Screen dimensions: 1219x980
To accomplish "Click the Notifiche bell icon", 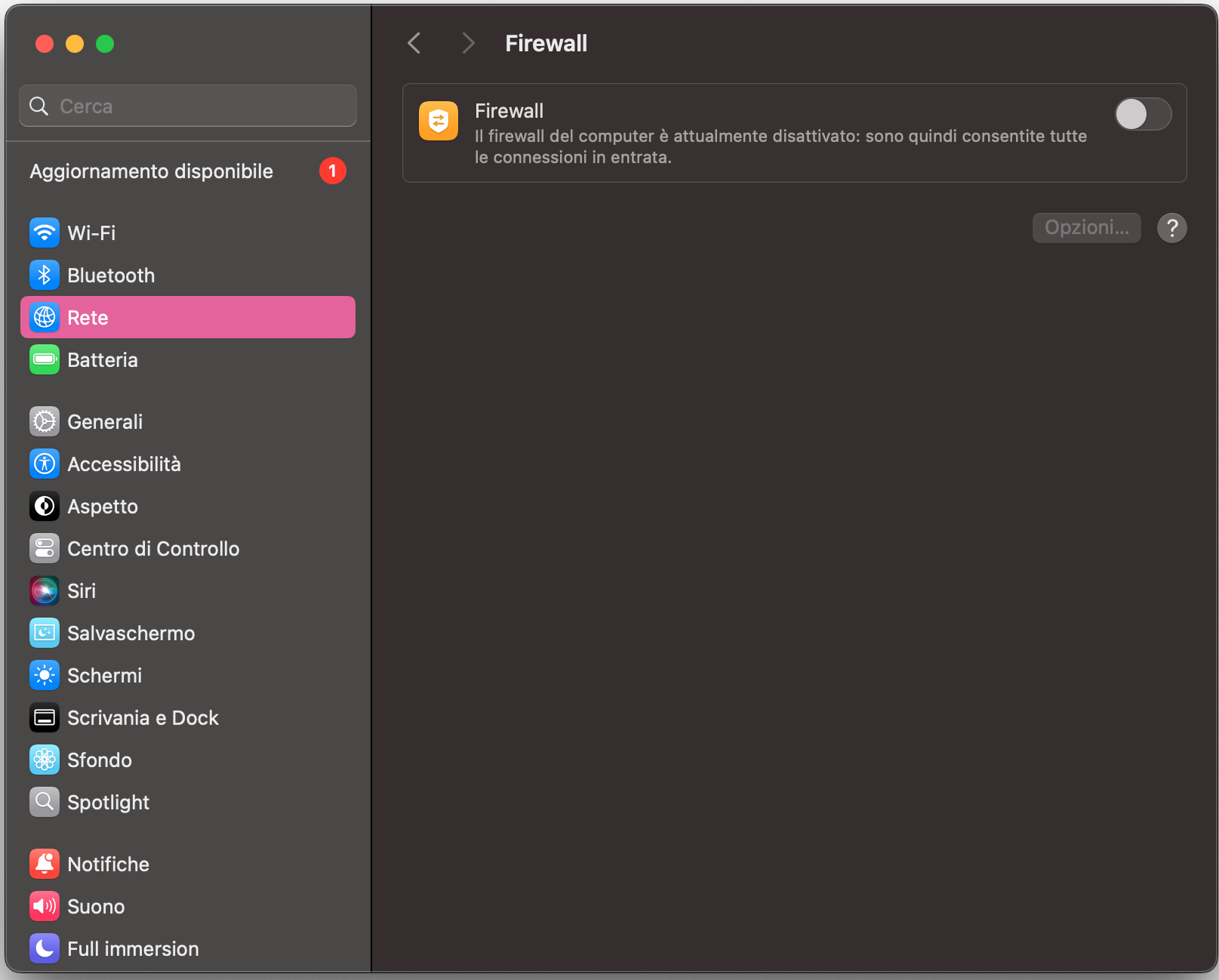I will point(45,864).
